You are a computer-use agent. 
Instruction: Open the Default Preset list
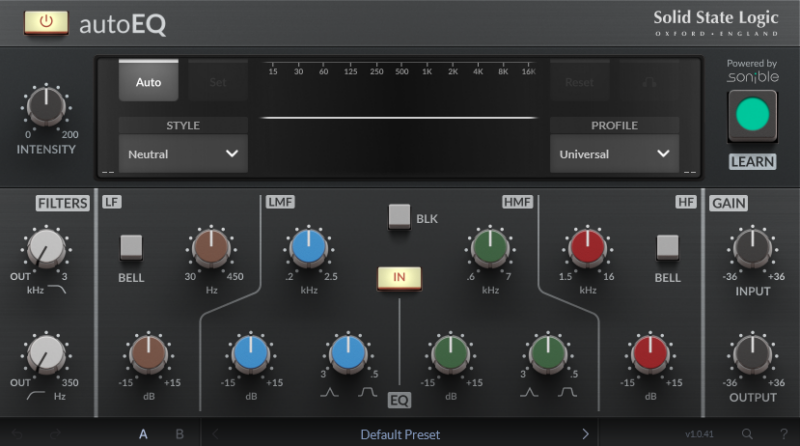[x=400, y=434]
